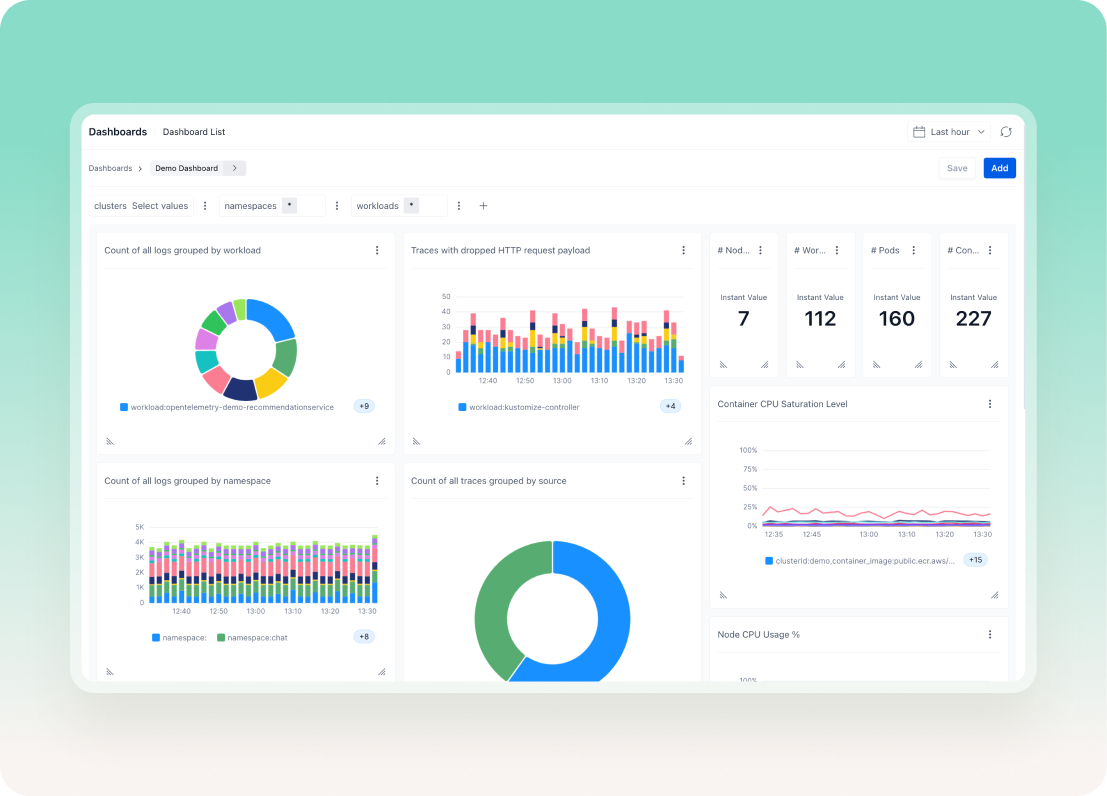
Task: Click the Container CPU Saturation Level title
Action: [782, 404]
